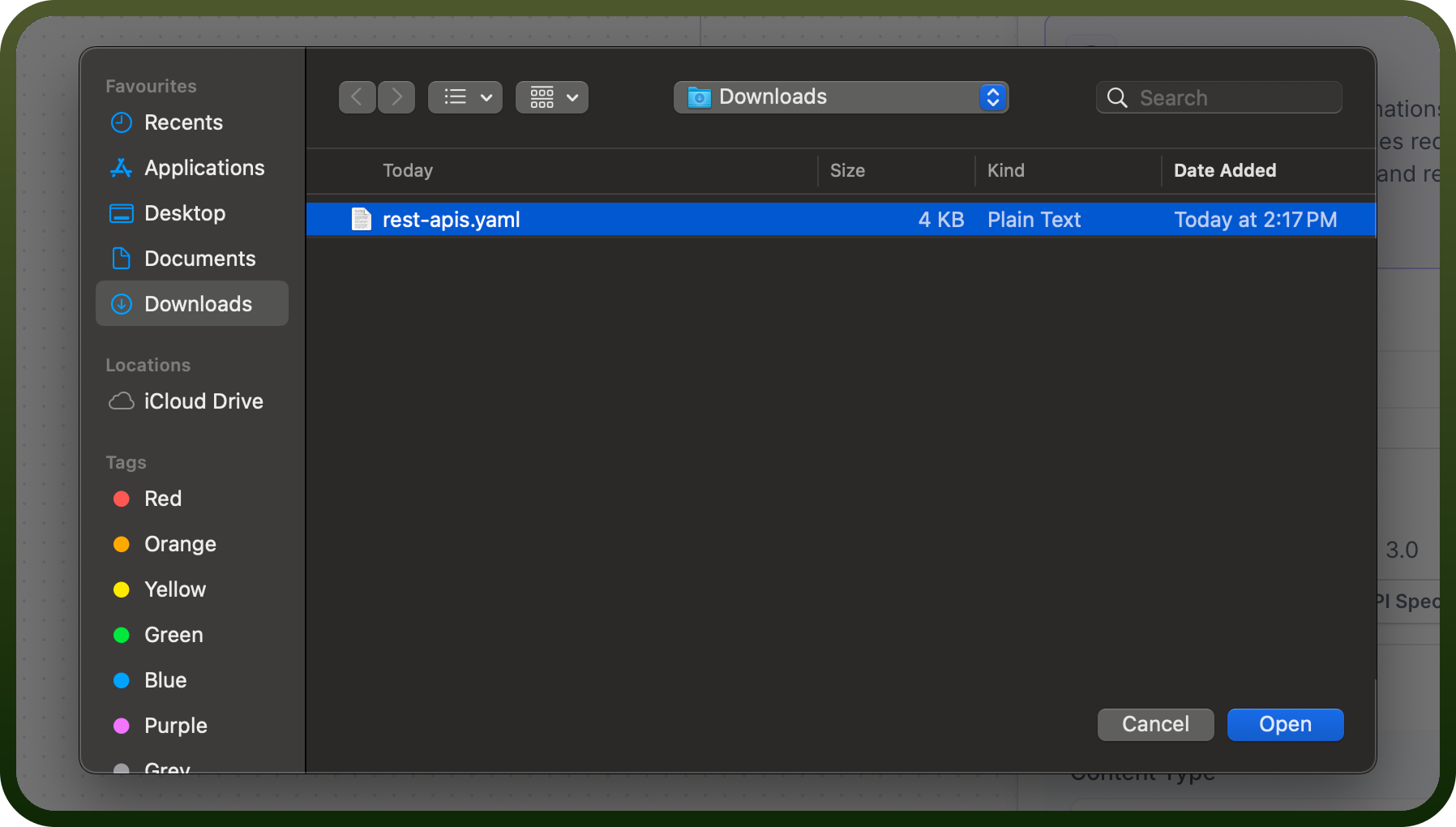The width and height of the screenshot is (1456, 827).
Task: Sort files by the Date Added column
Action: coord(1225,170)
